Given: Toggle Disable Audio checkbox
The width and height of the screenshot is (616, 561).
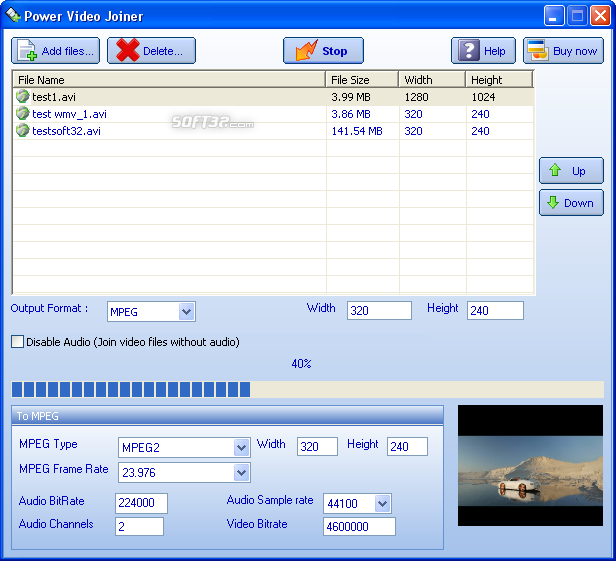Looking at the screenshot, I should point(17,341).
